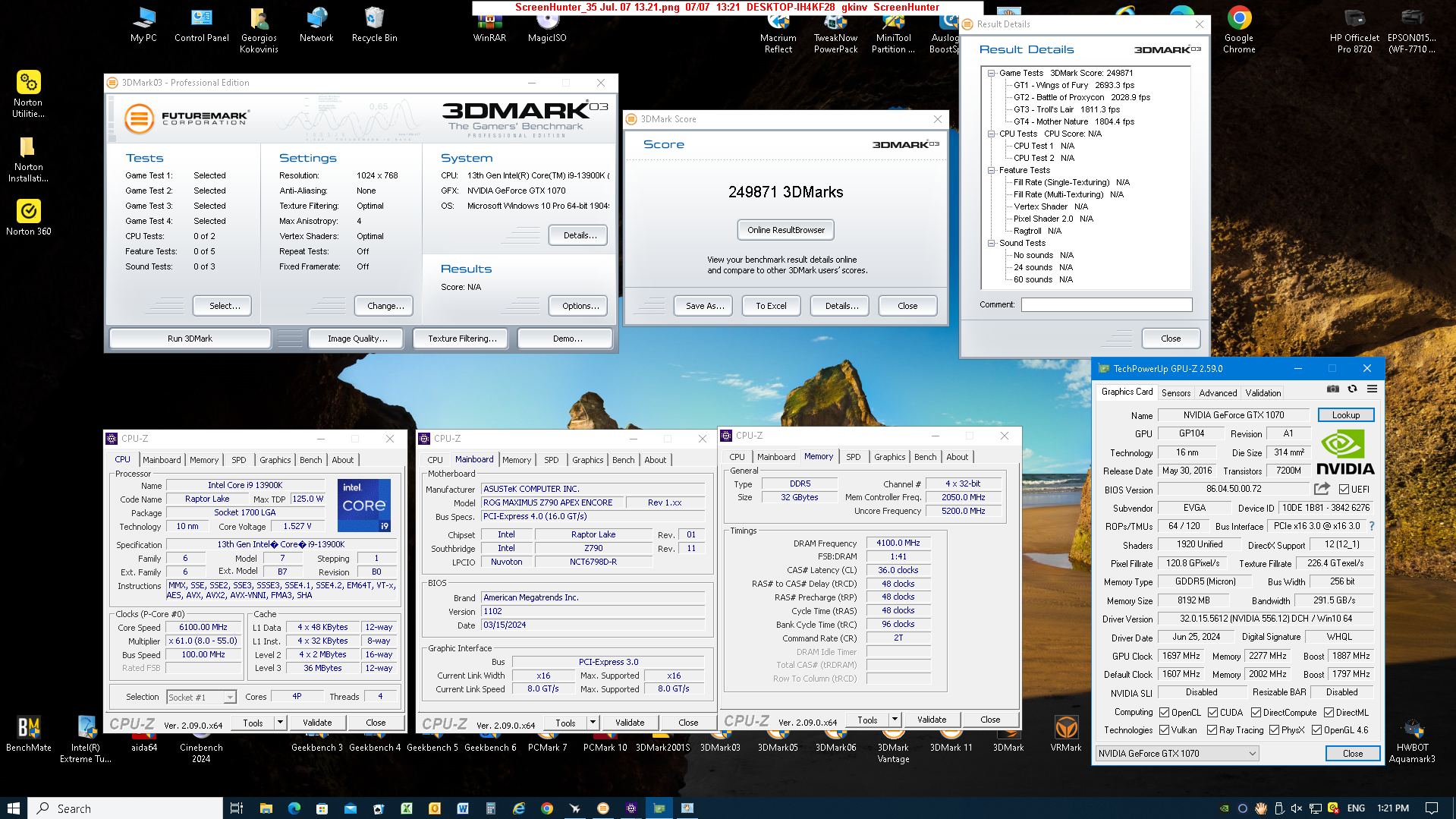Click the Save As button in 3DMark Score

(x=704, y=306)
